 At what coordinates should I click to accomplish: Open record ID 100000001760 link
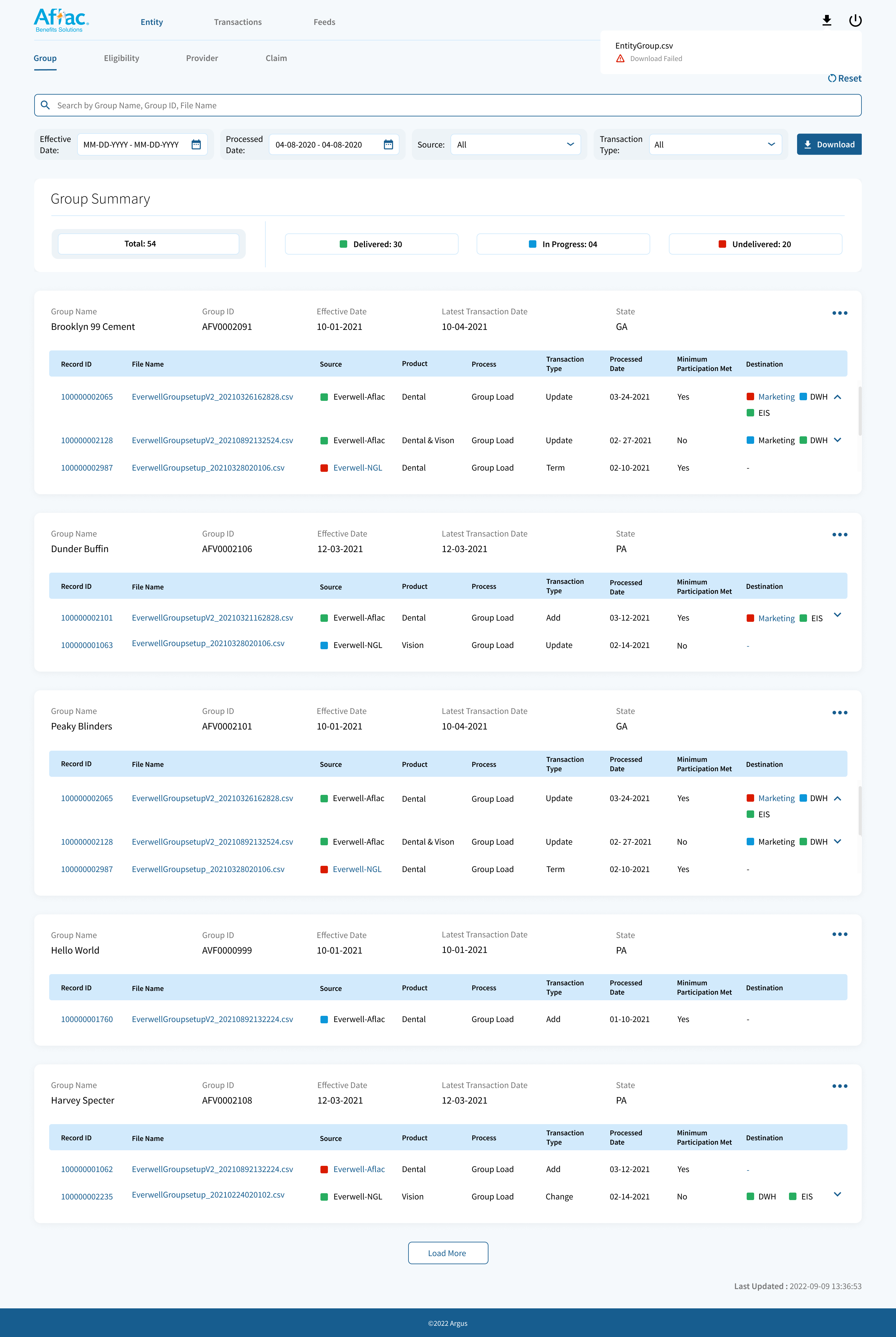(x=87, y=1019)
